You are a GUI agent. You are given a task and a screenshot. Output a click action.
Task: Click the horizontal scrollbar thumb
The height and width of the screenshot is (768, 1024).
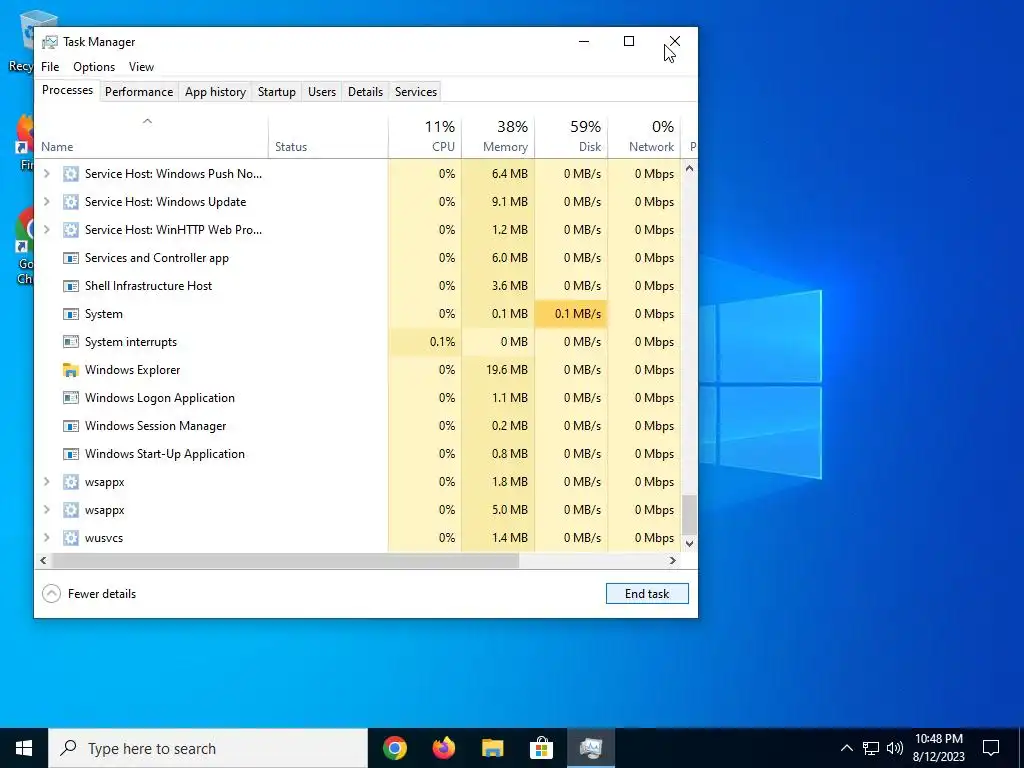tap(285, 560)
